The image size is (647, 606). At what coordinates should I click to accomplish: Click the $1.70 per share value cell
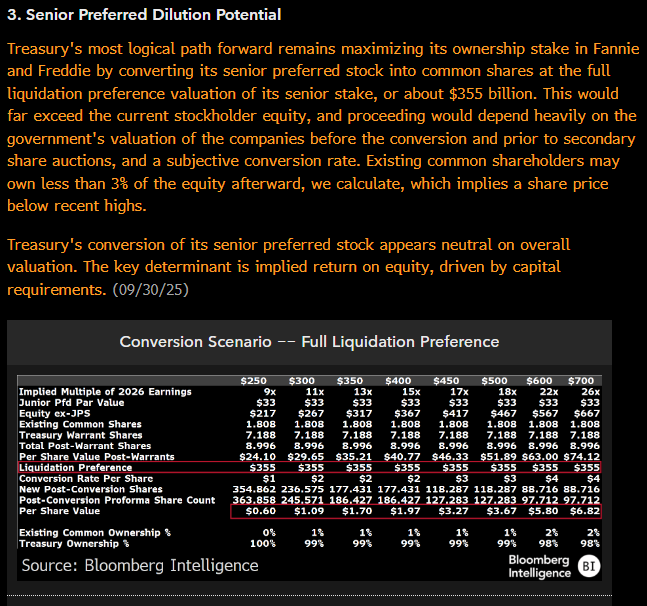point(357,511)
